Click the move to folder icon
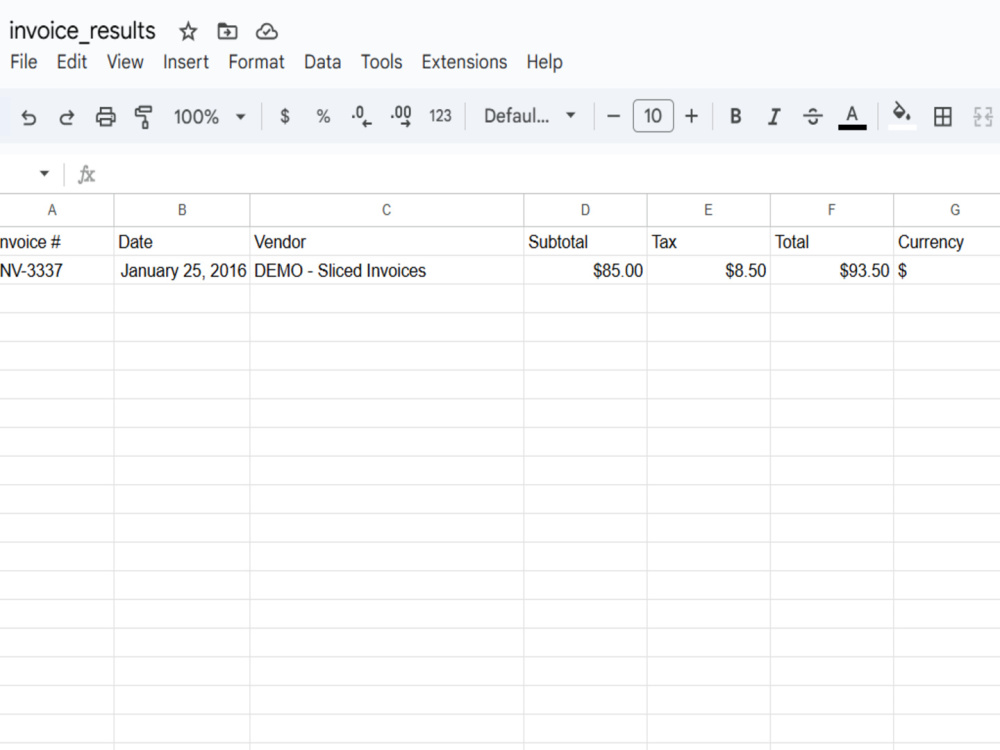The height and width of the screenshot is (750, 1000). pos(227,31)
